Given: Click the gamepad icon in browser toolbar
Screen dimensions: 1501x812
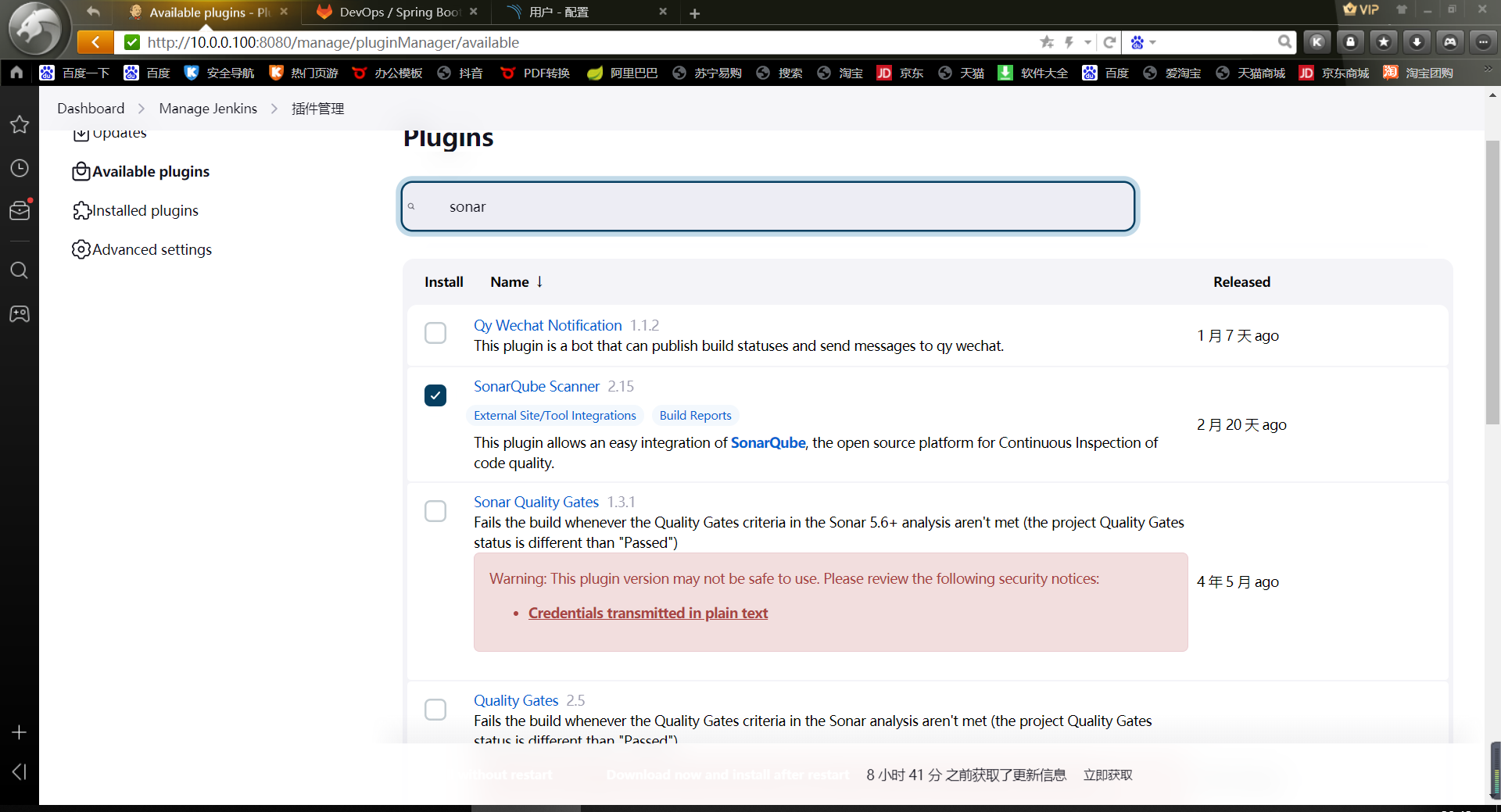Looking at the screenshot, I should click(1450, 42).
